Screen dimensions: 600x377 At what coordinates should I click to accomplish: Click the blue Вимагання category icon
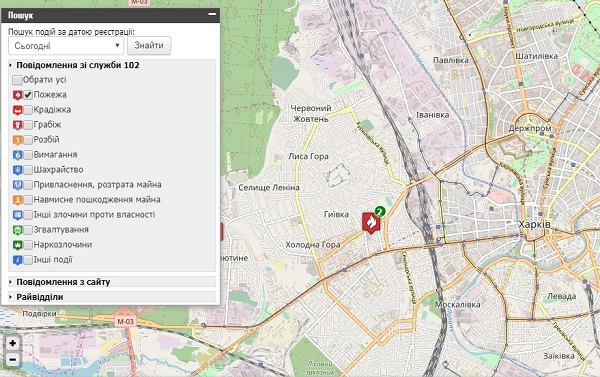pyautogui.click(x=18, y=155)
